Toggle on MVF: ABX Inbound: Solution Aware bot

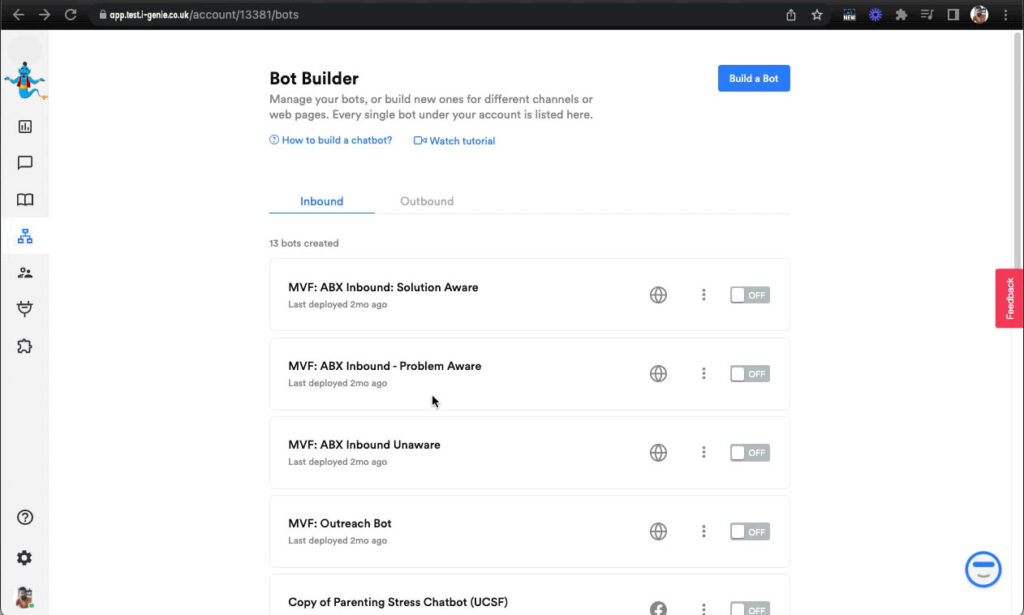(x=749, y=295)
